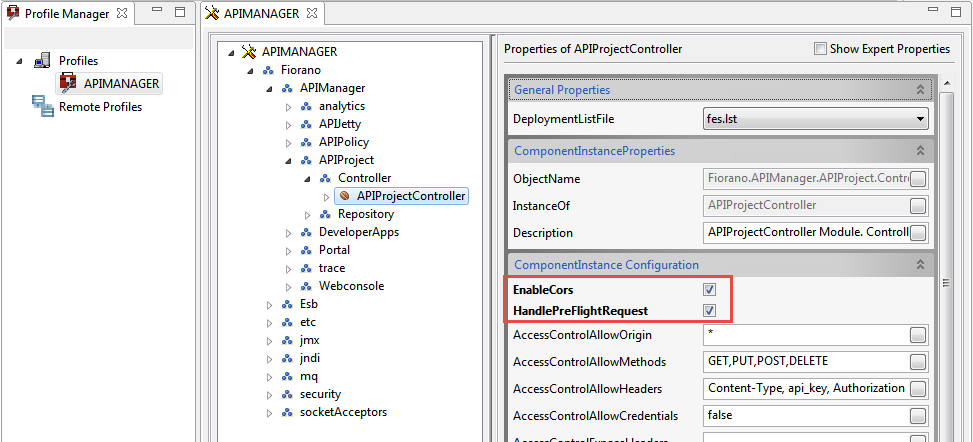Click the APIPolicy node icon
The height and width of the screenshot is (442, 973).
click(306, 142)
